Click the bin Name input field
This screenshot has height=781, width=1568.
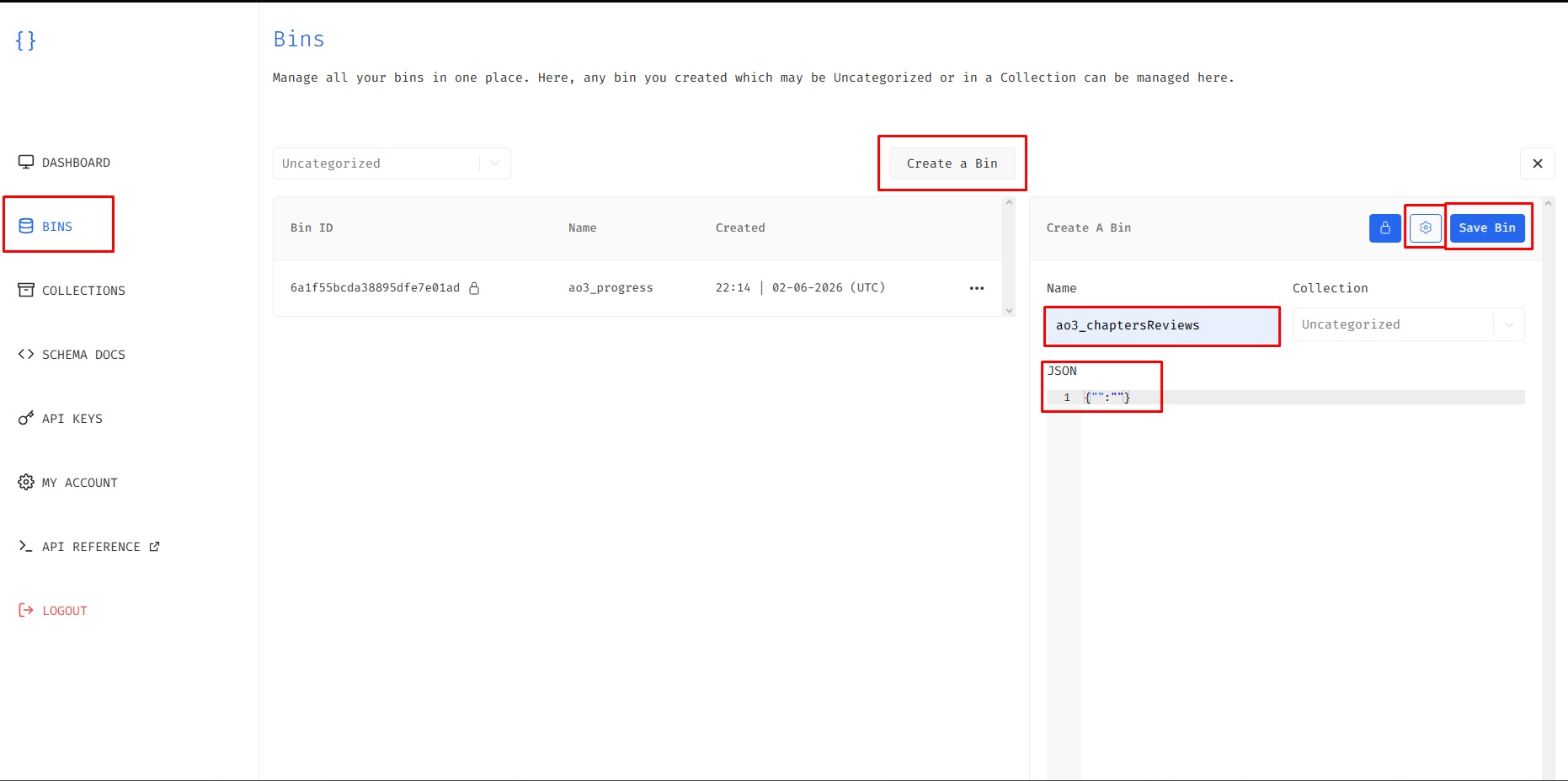pyautogui.click(x=1162, y=325)
